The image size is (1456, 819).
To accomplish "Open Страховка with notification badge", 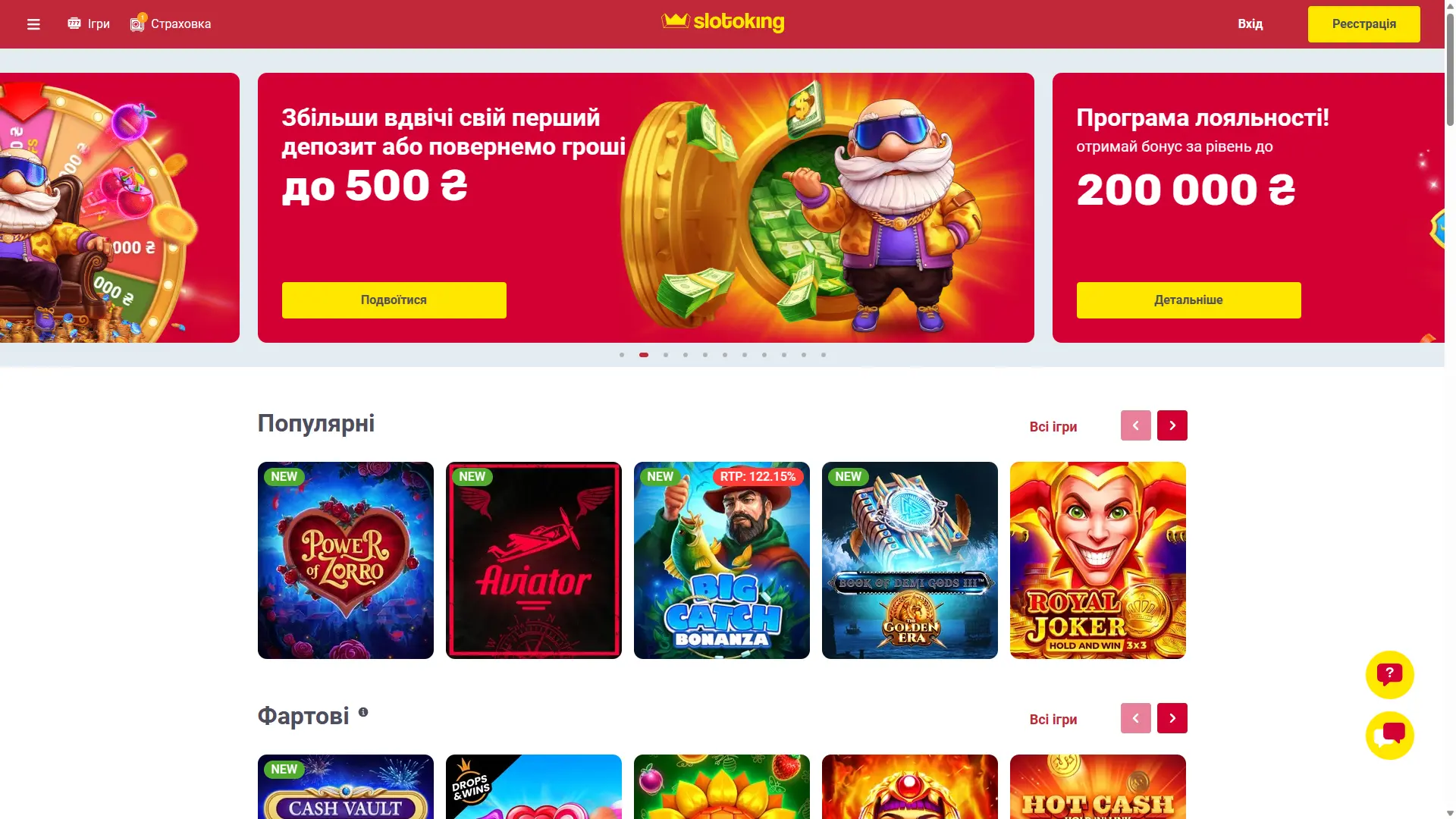I will click(171, 24).
